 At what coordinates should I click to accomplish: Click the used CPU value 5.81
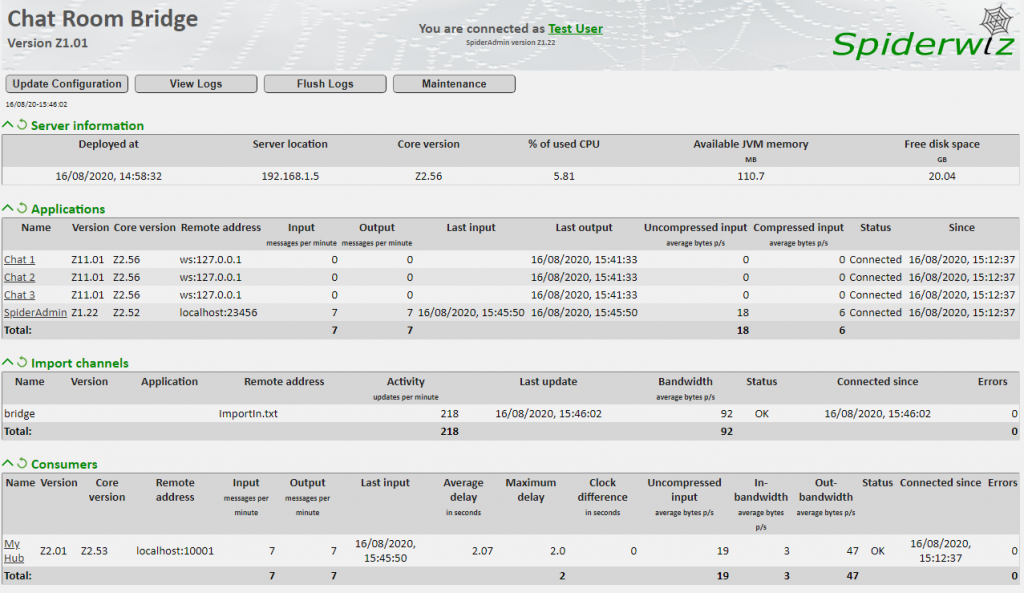564,176
